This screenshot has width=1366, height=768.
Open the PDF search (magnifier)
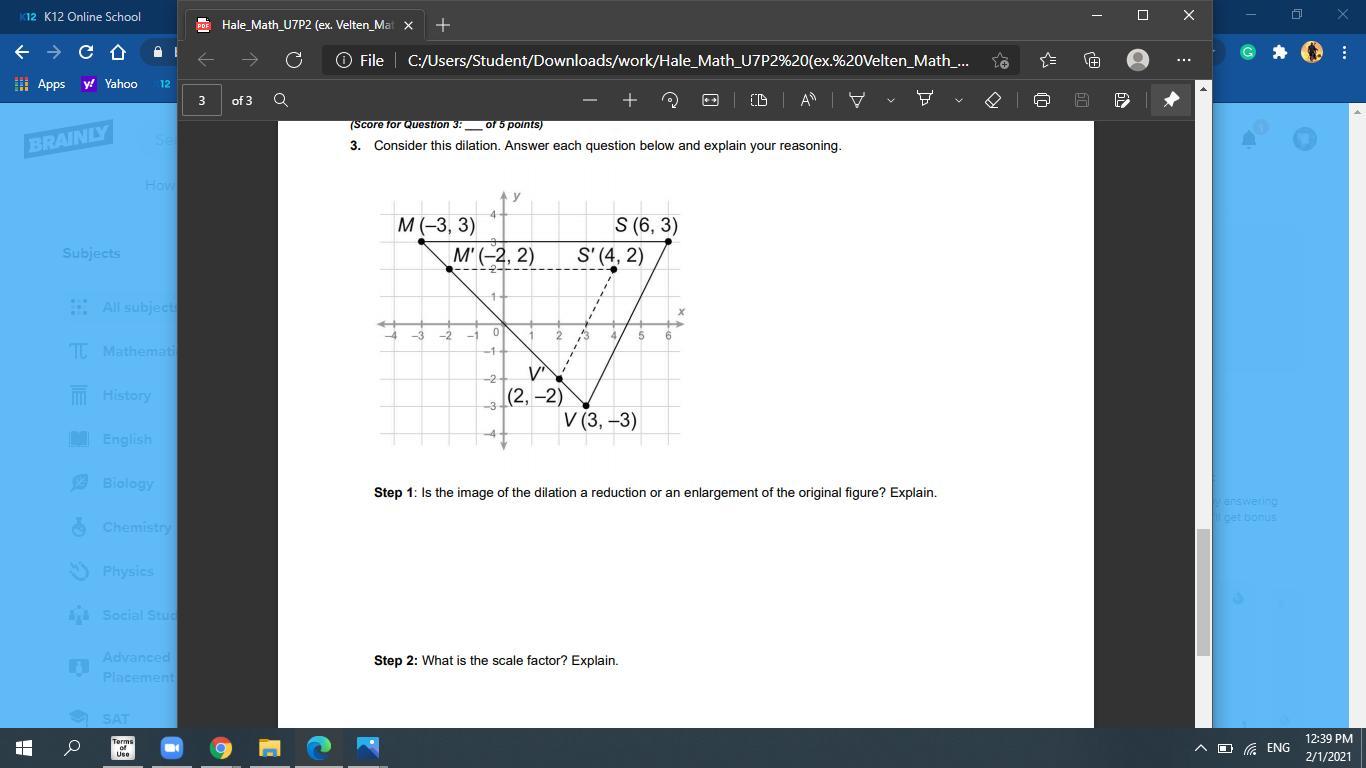281,100
